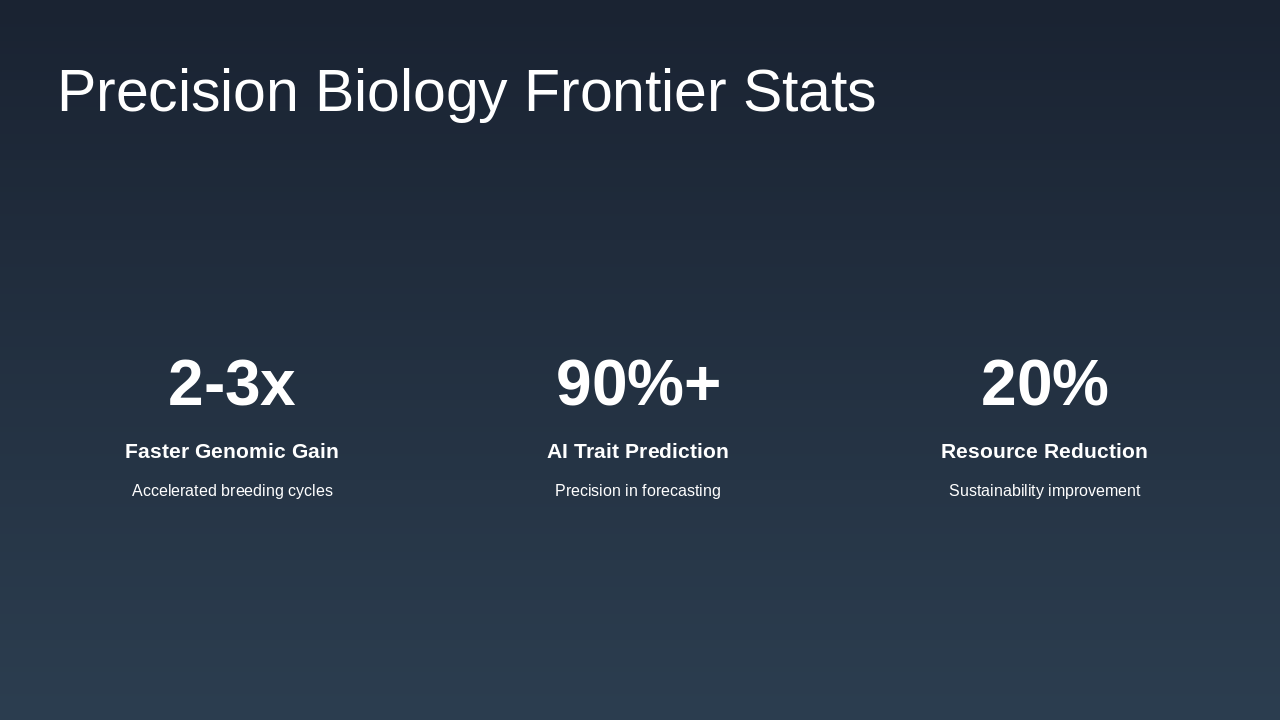Select the "2-3x" statistic number

click(231, 383)
